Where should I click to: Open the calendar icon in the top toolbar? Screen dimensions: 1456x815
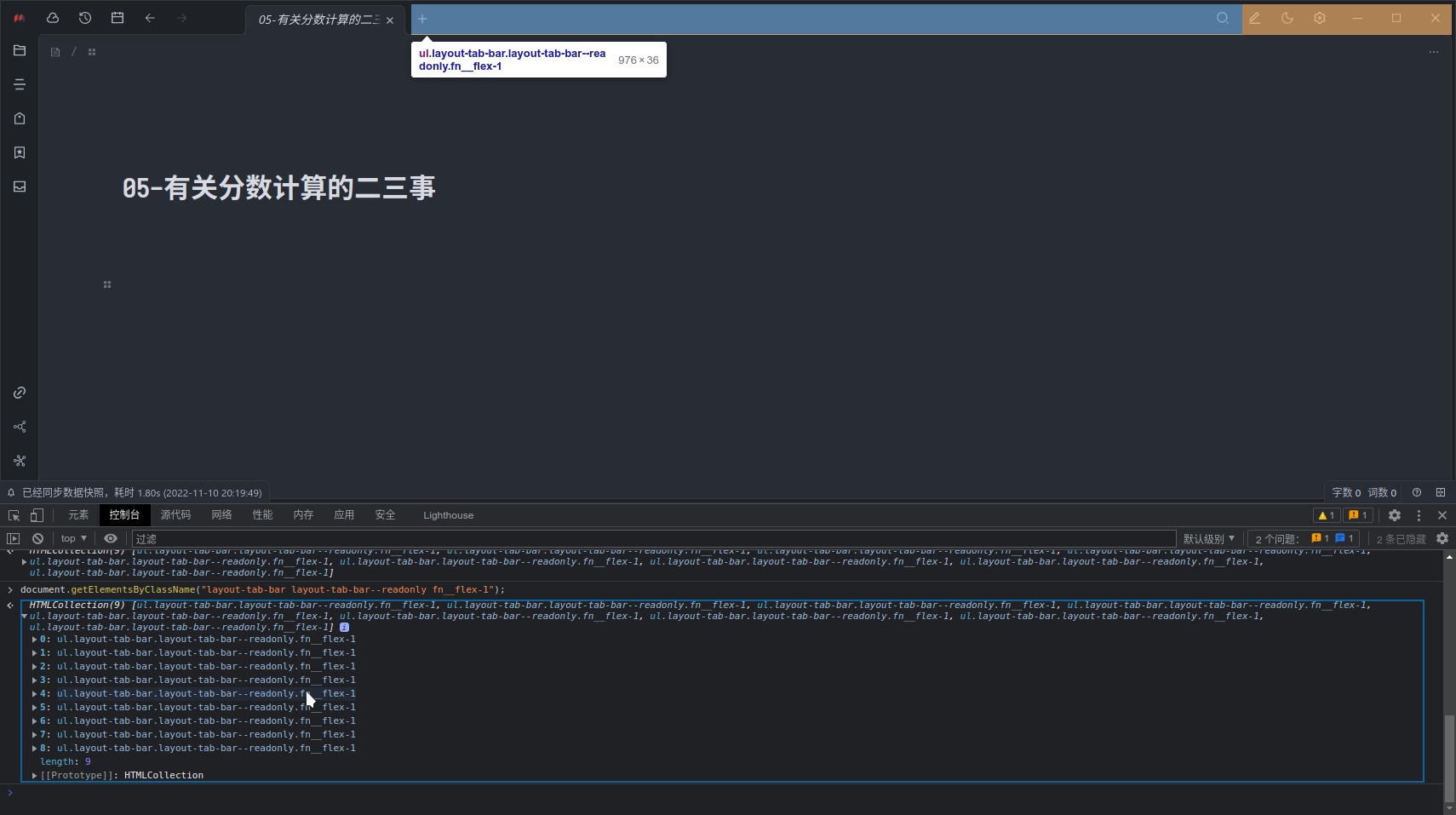[x=118, y=18]
